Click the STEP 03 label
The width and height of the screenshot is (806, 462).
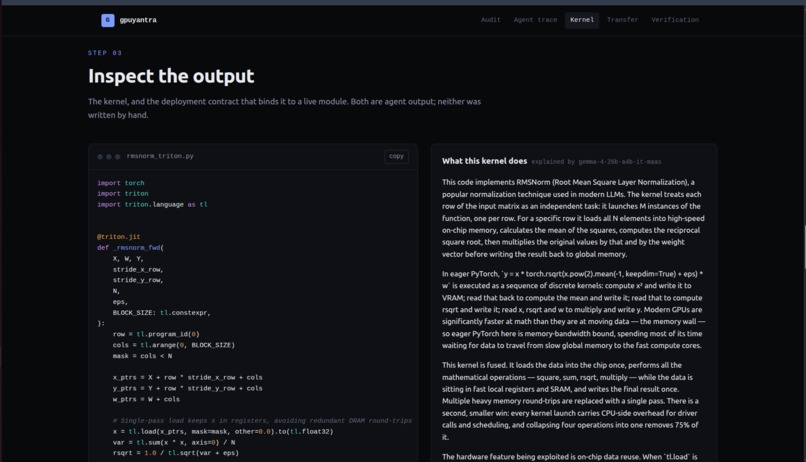pos(105,53)
